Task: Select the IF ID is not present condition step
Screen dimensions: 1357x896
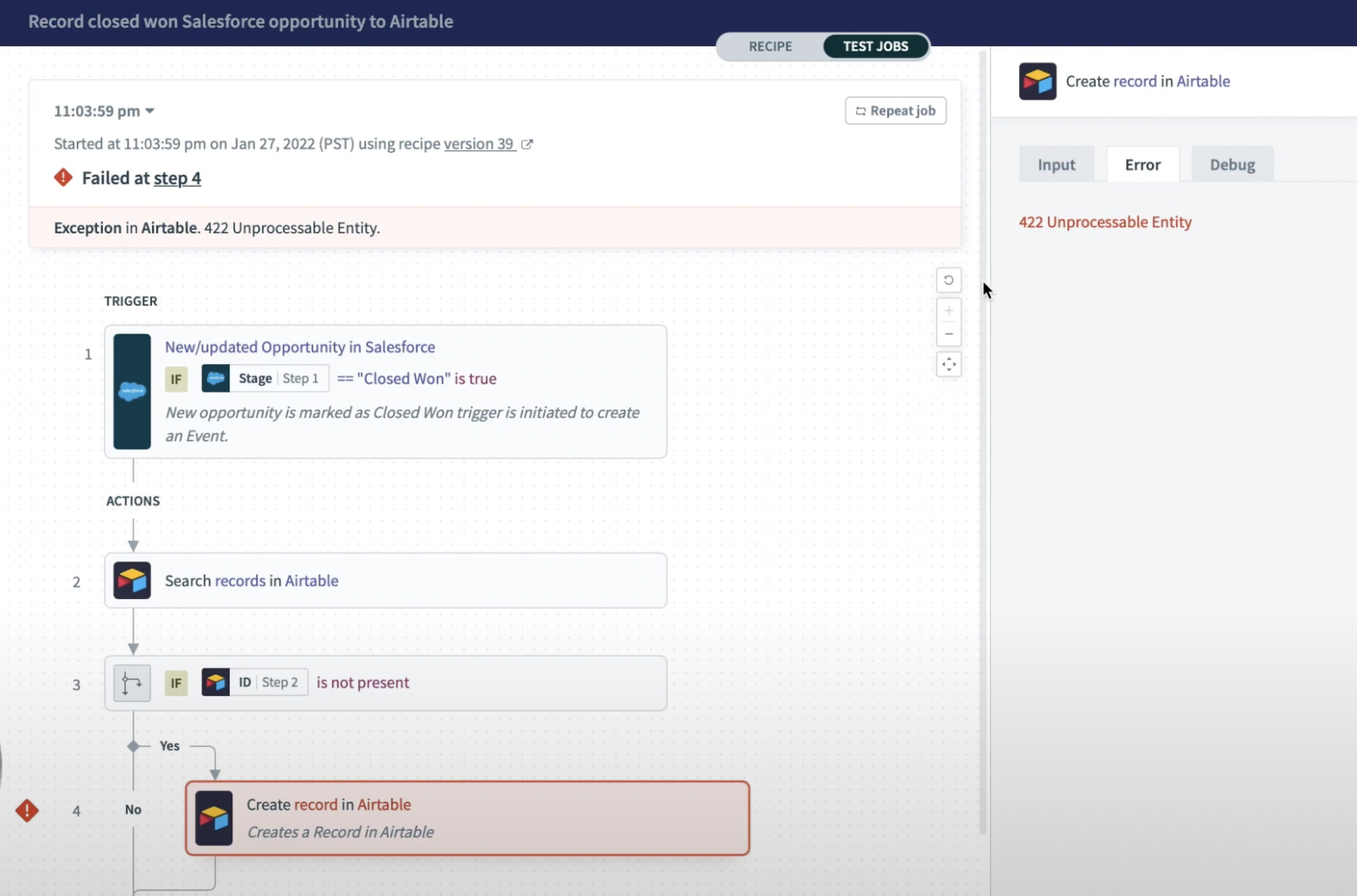Action: pos(385,683)
